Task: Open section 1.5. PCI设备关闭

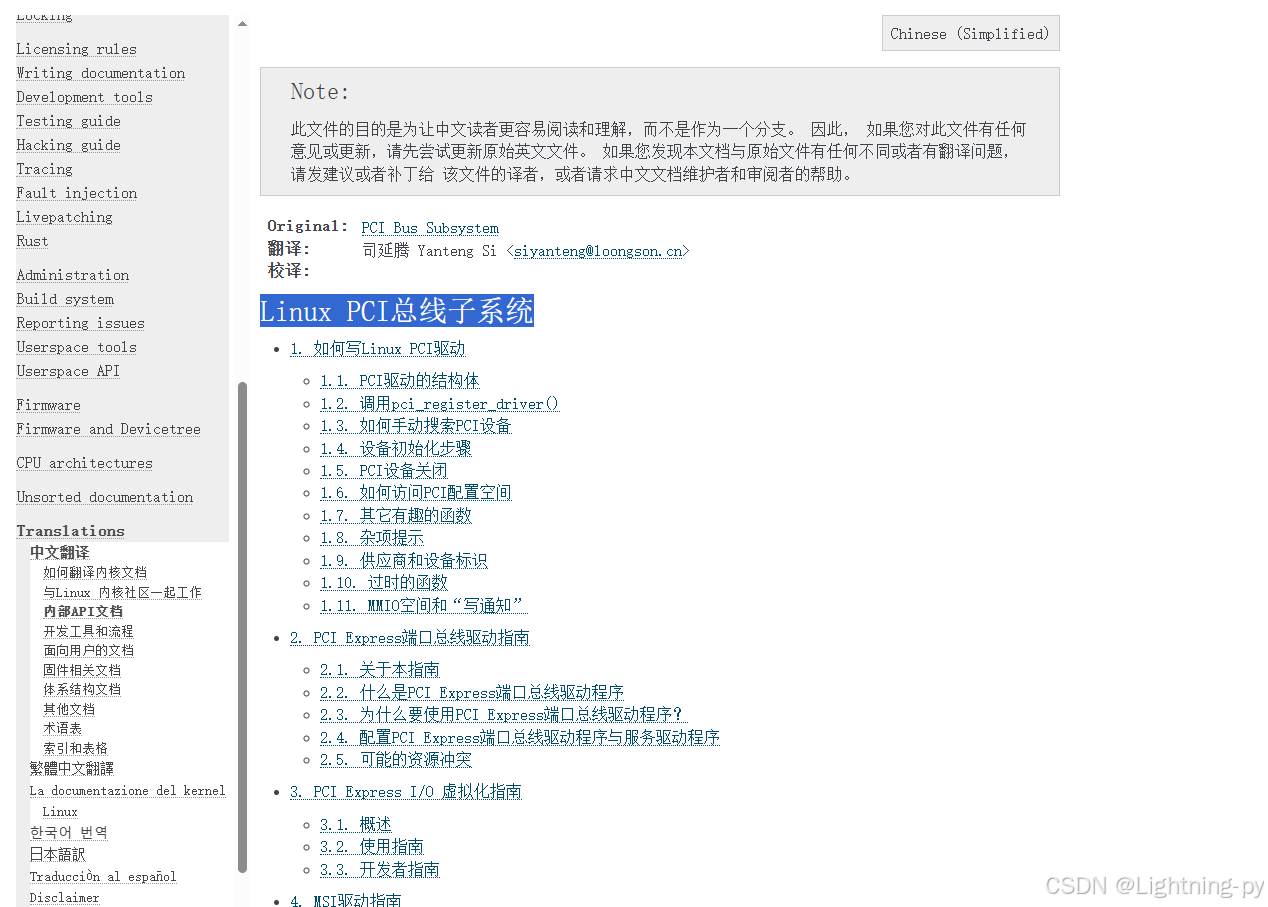Action: (x=384, y=470)
